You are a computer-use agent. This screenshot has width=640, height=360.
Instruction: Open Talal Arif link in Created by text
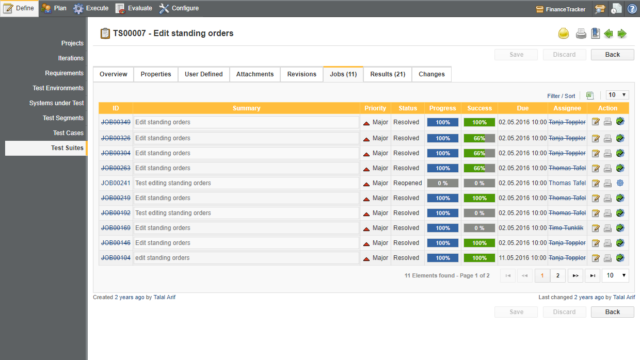[164, 297]
